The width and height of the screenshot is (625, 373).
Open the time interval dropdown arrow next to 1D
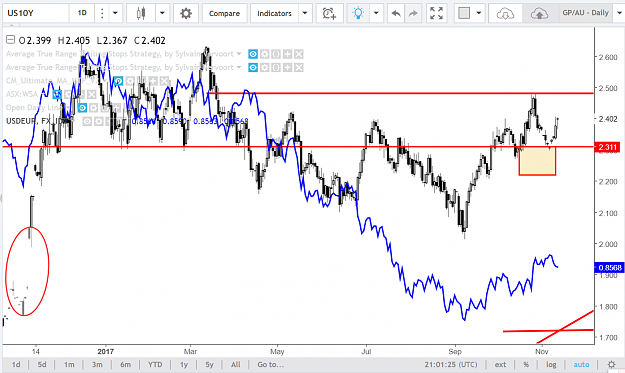115,14
